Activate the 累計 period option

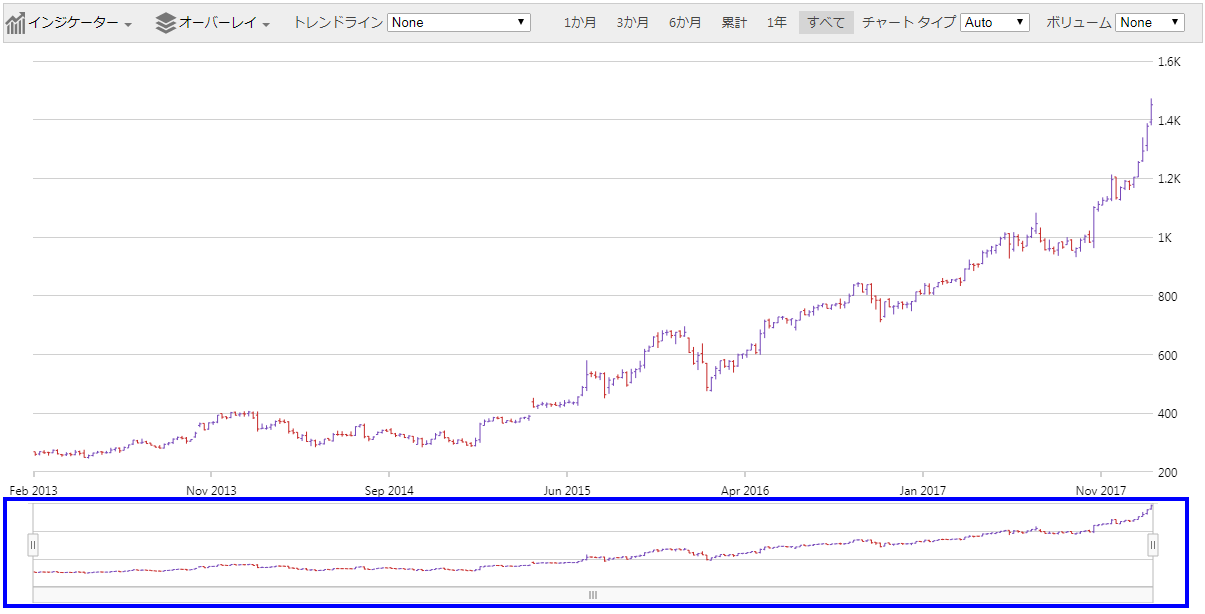pos(735,21)
